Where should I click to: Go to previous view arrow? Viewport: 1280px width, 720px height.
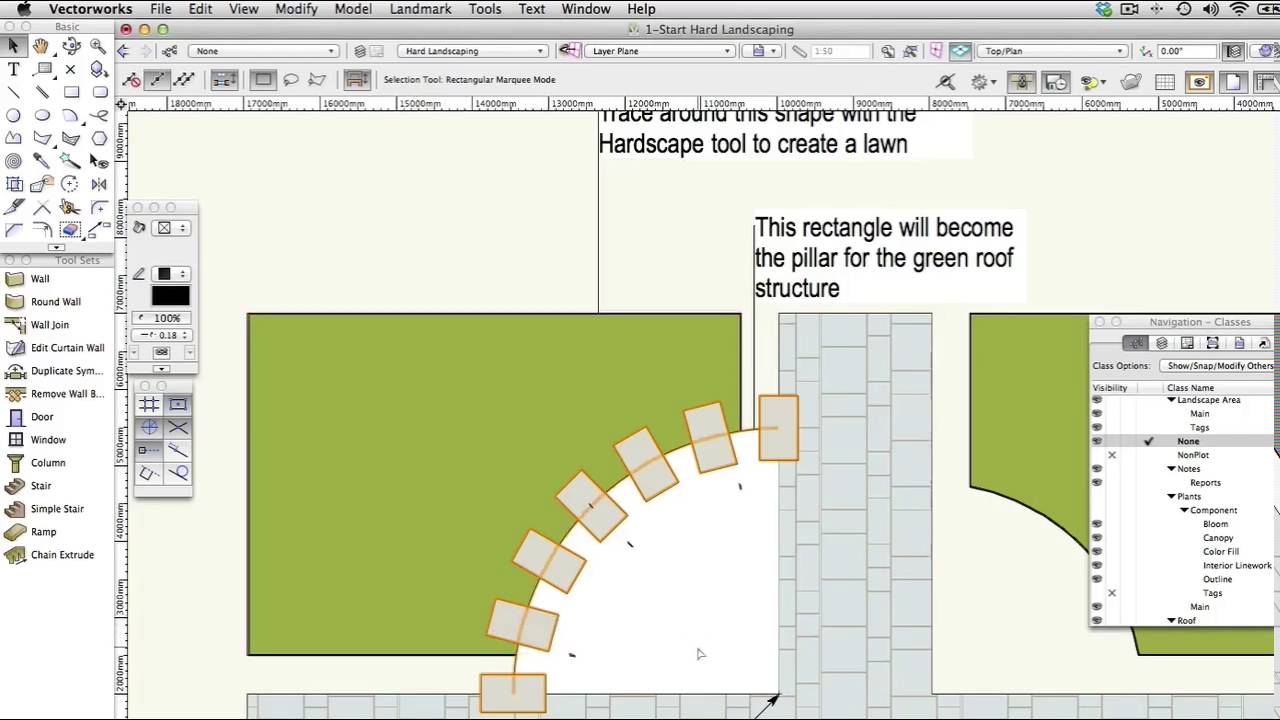point(124,51)
